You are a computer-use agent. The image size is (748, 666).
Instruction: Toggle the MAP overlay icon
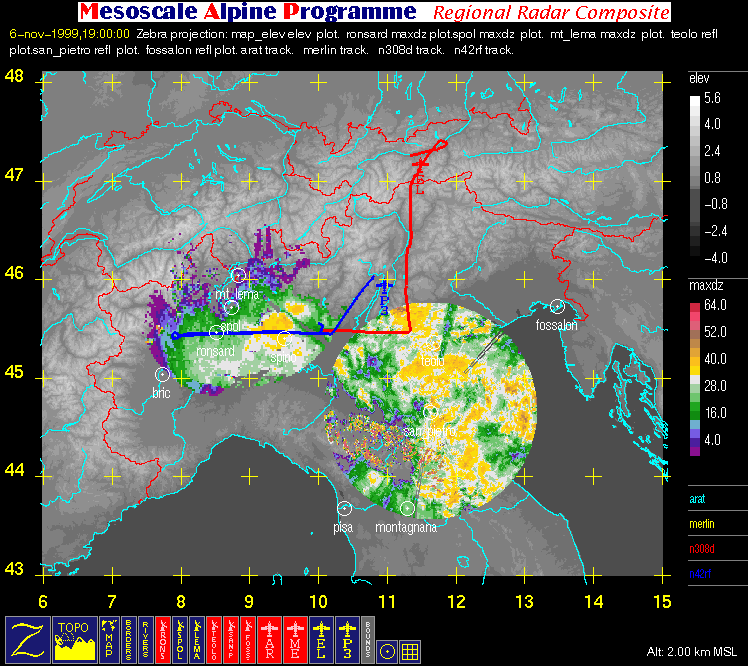click(x=109, y=639)
